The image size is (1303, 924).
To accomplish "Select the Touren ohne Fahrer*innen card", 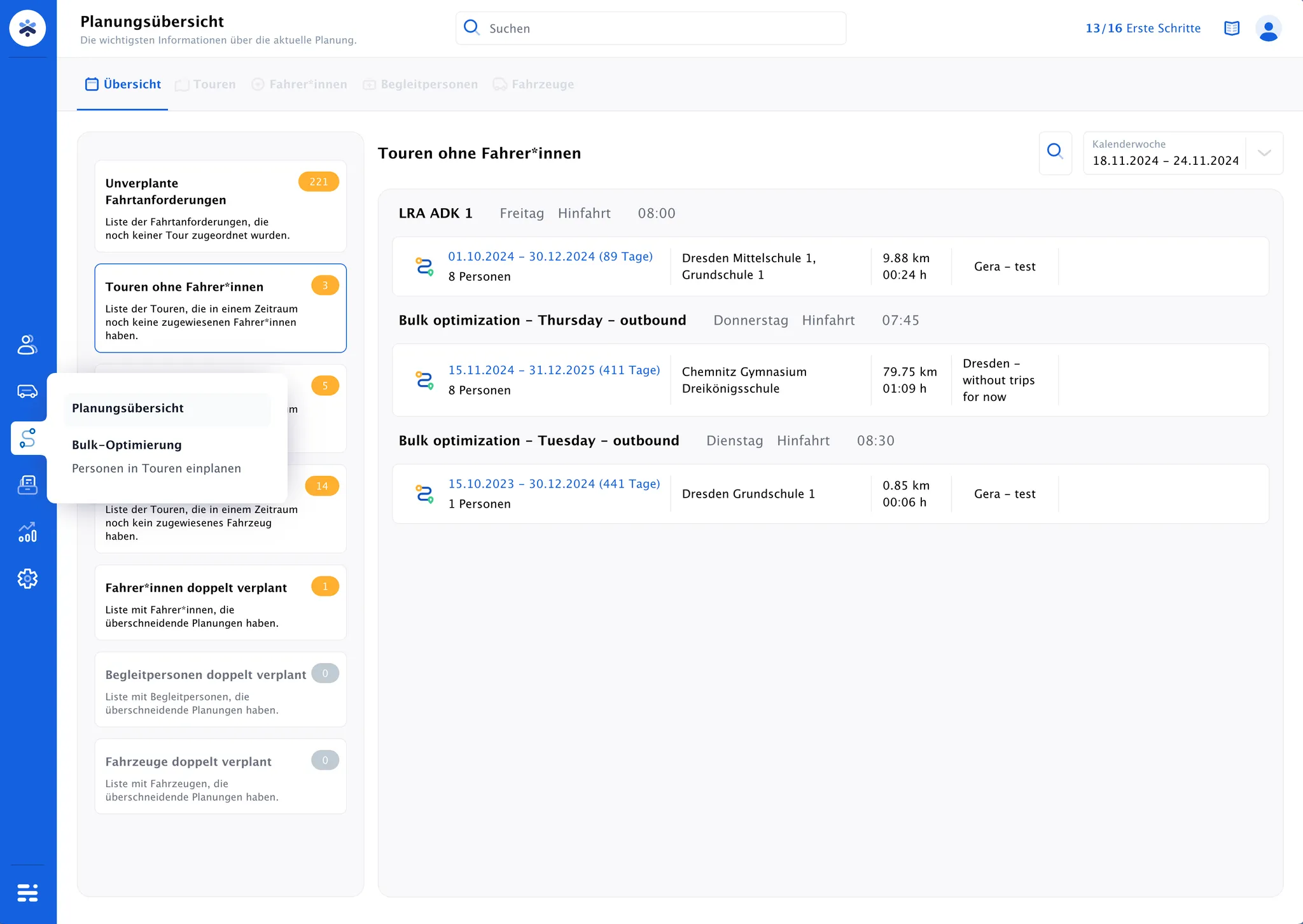I will pyautogui.click(x=221, y=308).
